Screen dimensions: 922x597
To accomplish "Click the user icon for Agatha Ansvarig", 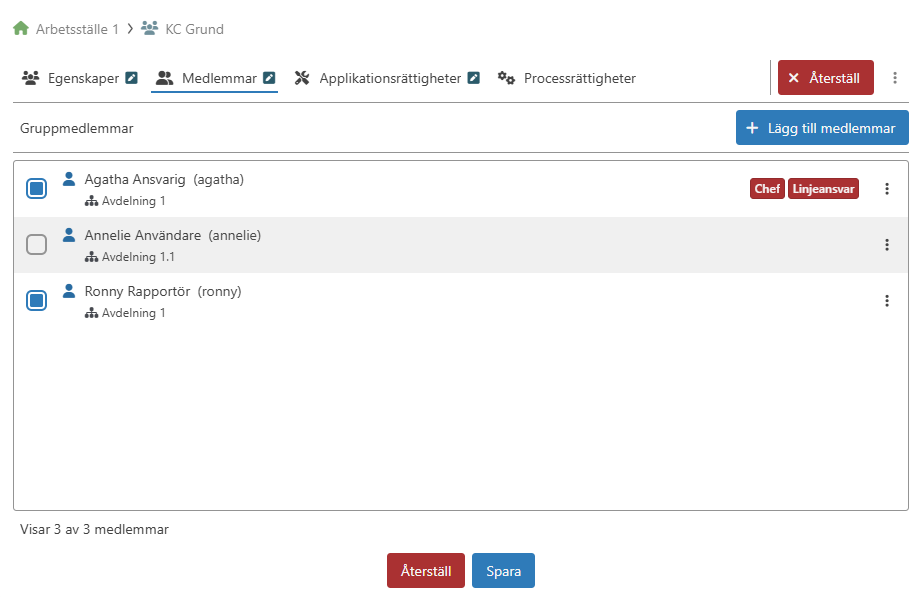I will pos(69,179).
